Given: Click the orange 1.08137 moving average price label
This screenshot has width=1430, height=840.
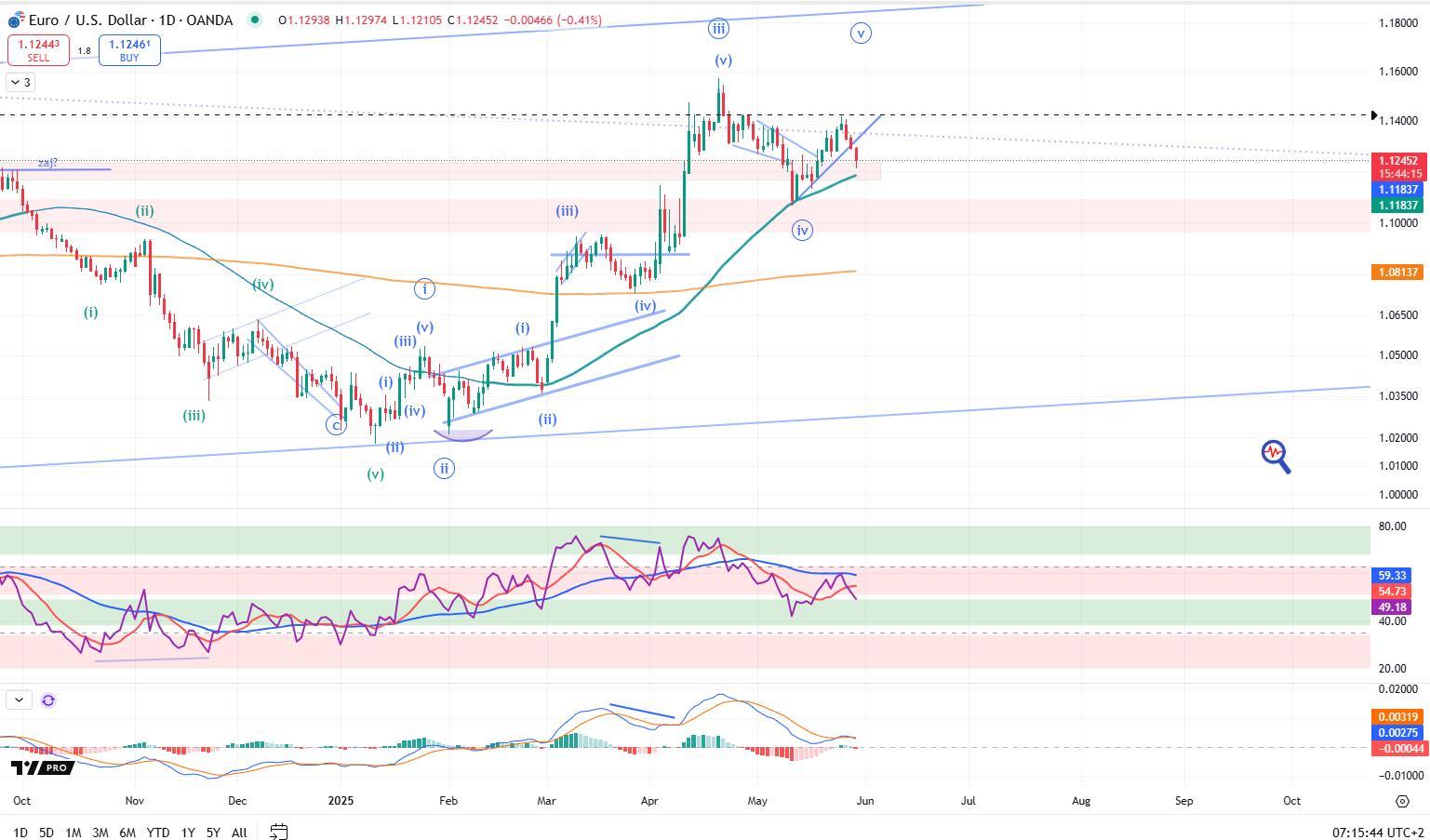Looking at the screenshot, I should coord(1398,272).
